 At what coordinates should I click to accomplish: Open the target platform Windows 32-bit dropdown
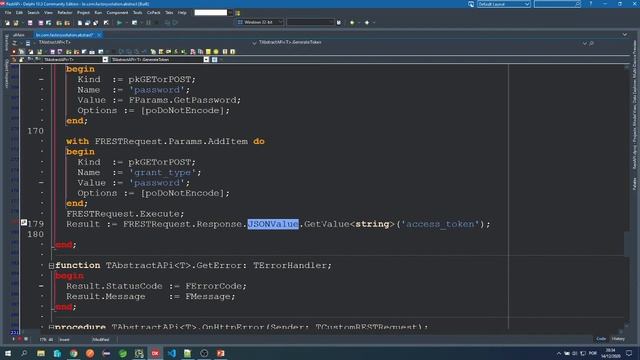[260, 22]
